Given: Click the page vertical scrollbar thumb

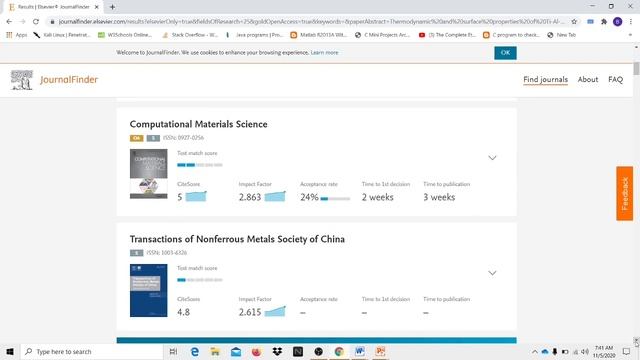Looking at the screenshot, I should [x=636, y=69].
